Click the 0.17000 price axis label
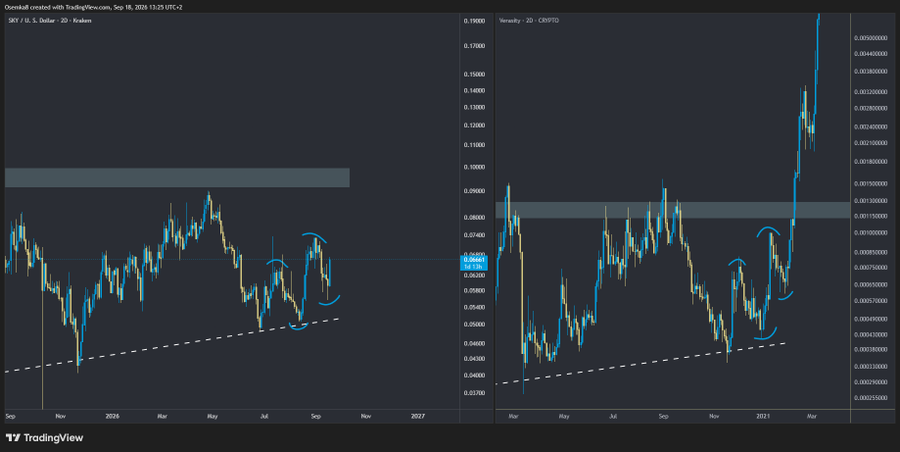 coord(474,46)
